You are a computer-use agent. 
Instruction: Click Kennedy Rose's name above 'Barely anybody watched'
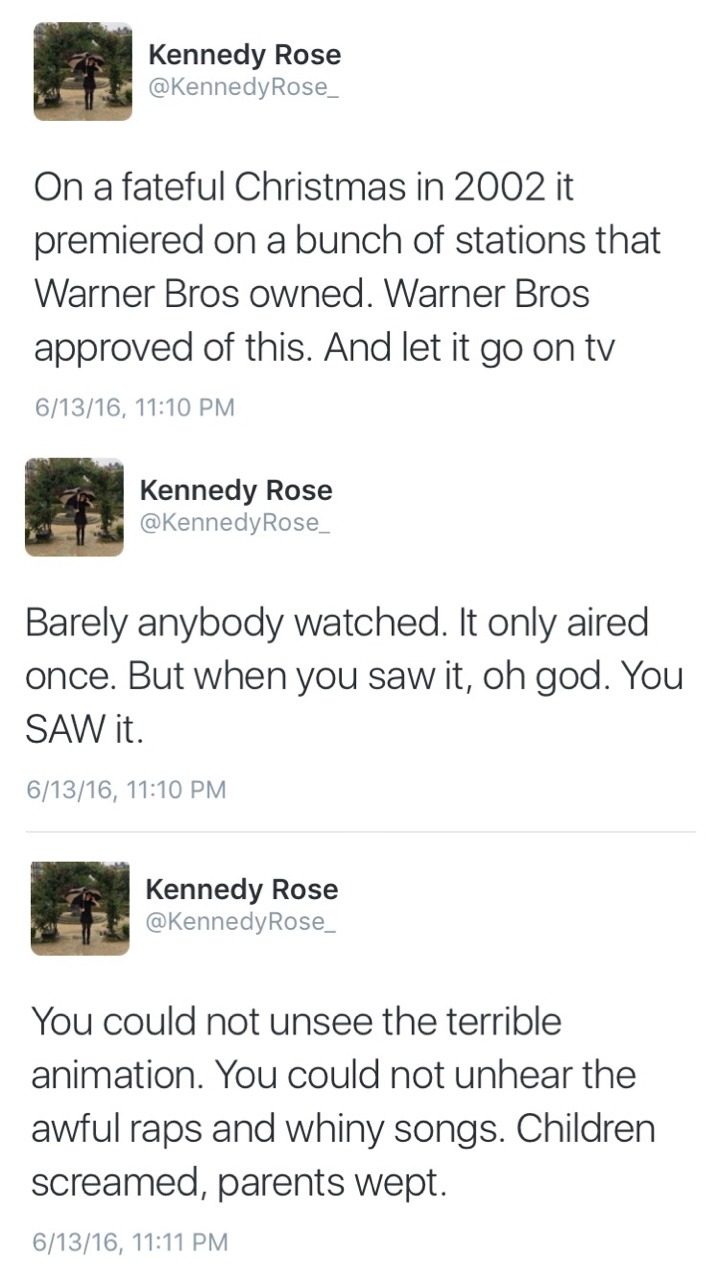click(x=236, y=490)
